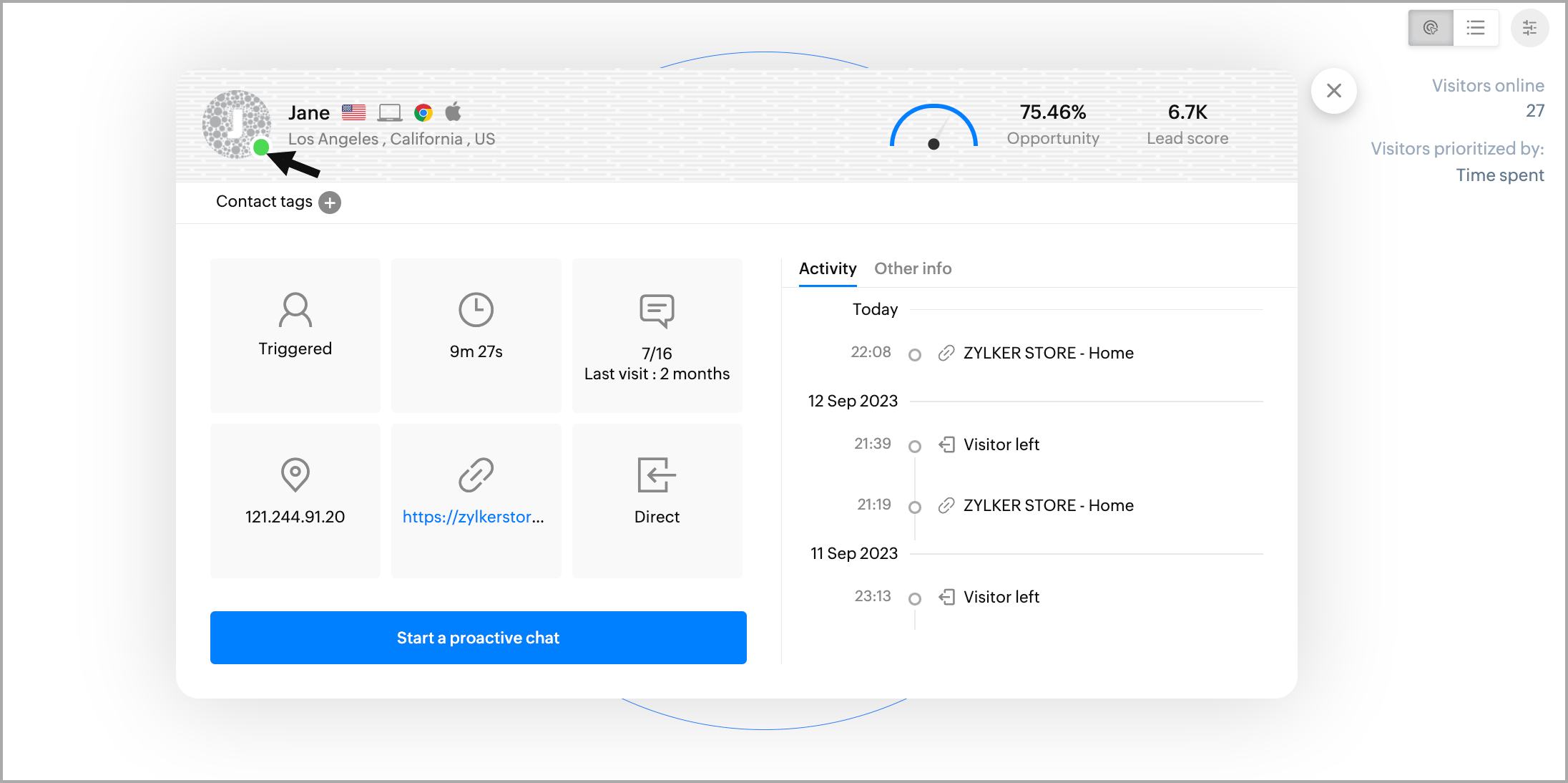The height and width of the screenshot is (783, 1568).
Task: Open the zylkerstore URL link
Action: 473,517
